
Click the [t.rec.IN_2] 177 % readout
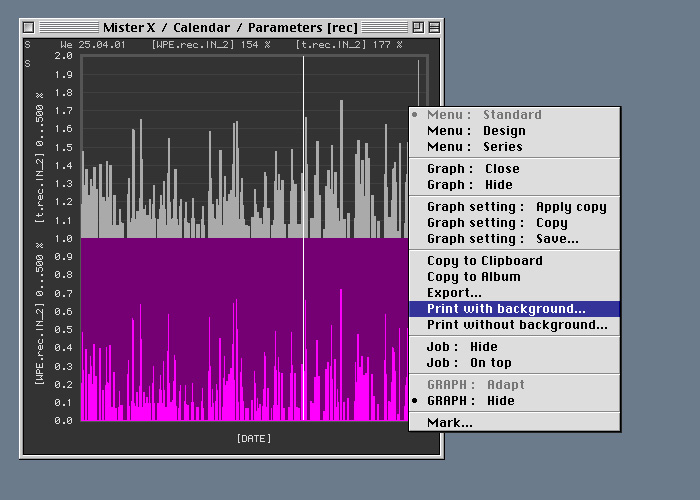(349, 45)
